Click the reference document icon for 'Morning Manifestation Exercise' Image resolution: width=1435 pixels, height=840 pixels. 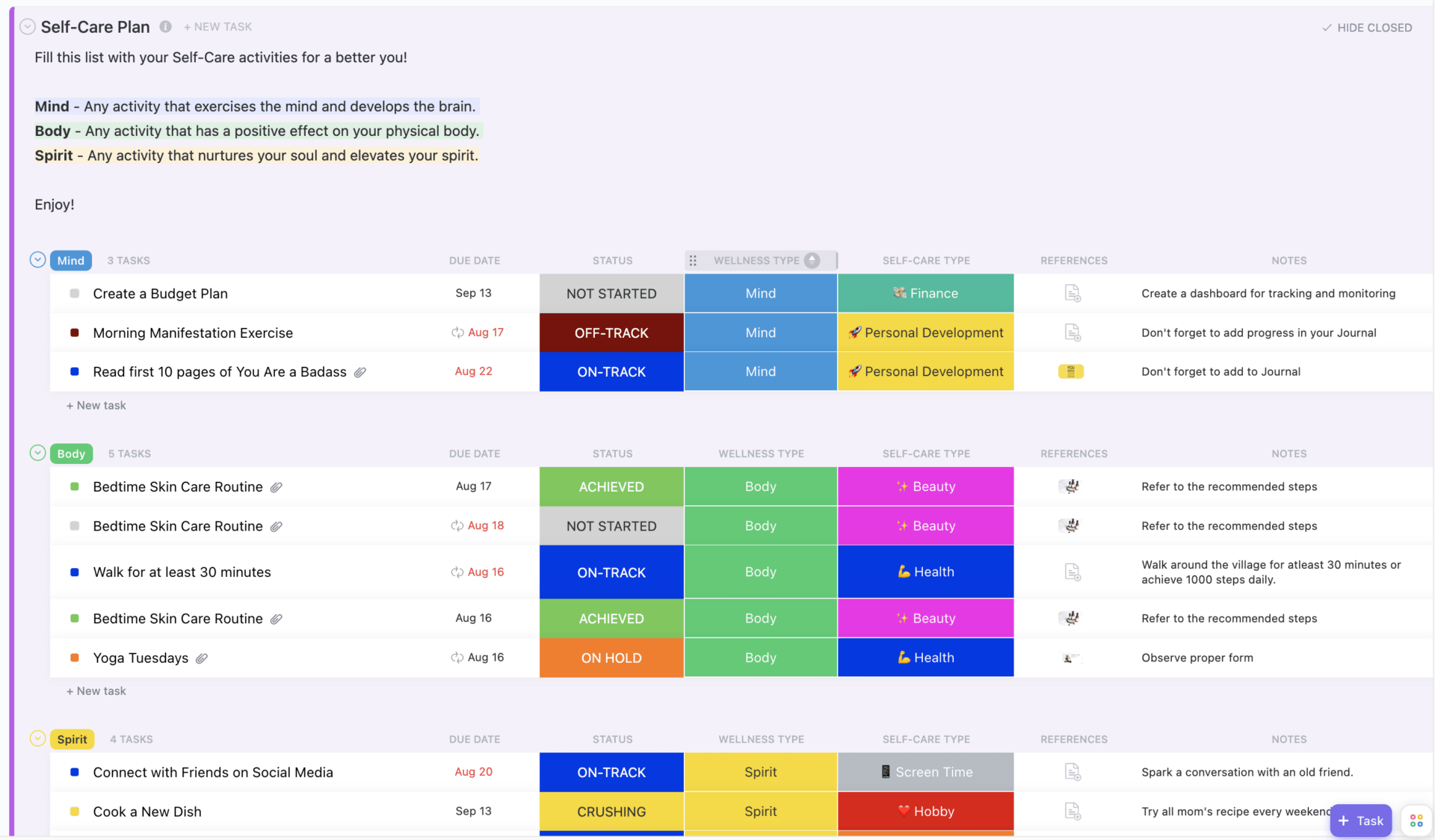click(x=1073, y=332)
